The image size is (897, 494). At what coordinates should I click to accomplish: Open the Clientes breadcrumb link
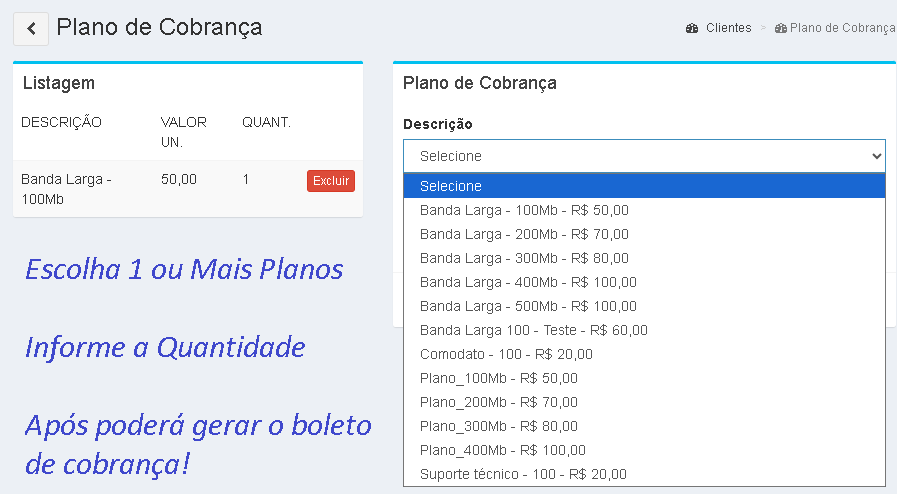728,28
